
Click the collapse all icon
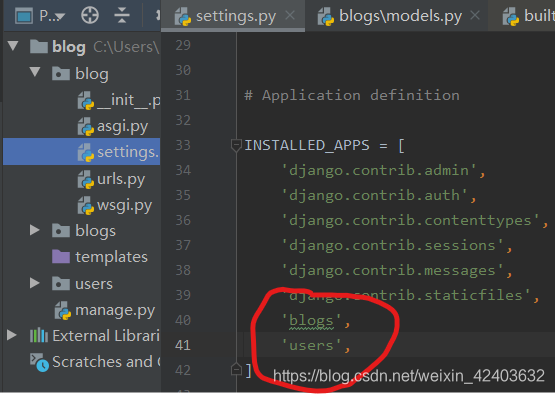122,16
